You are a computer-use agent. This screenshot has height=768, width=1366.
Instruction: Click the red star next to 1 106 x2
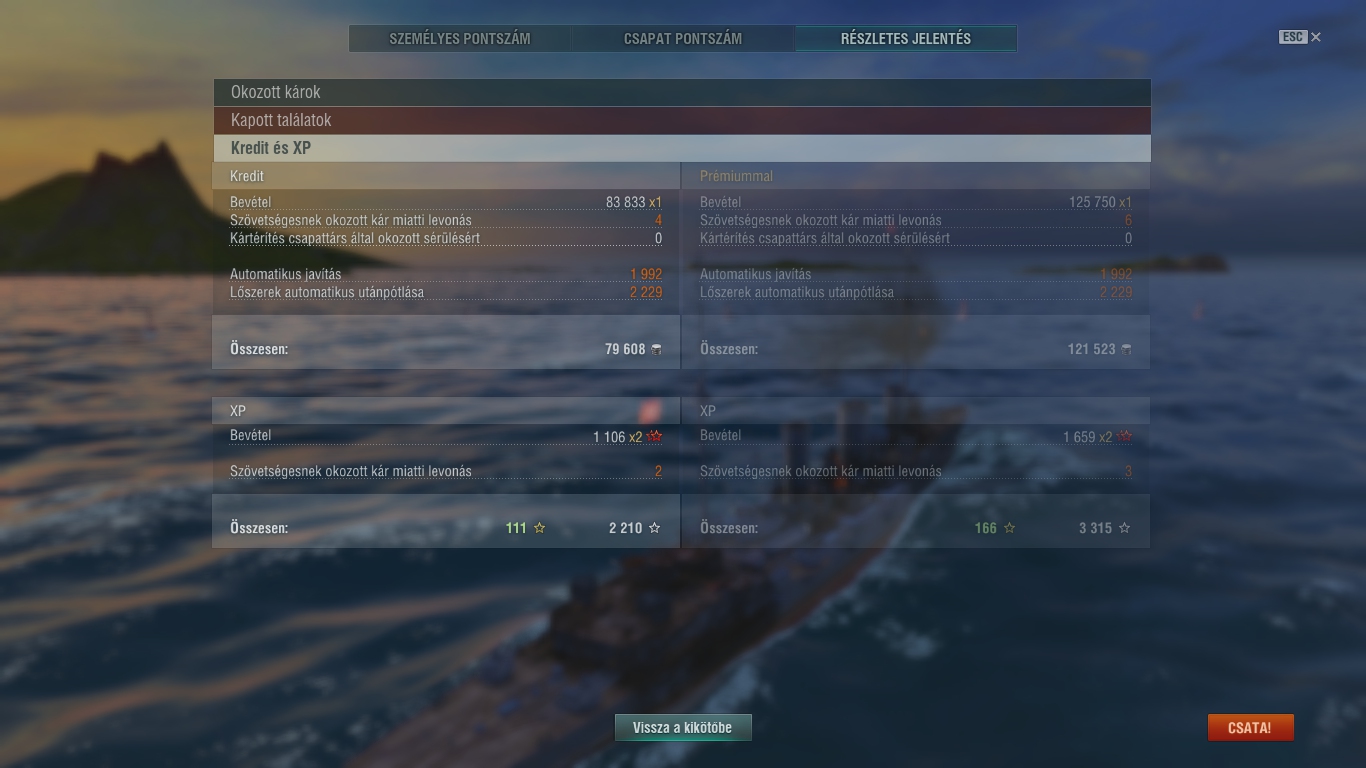(x=655, y=437)
